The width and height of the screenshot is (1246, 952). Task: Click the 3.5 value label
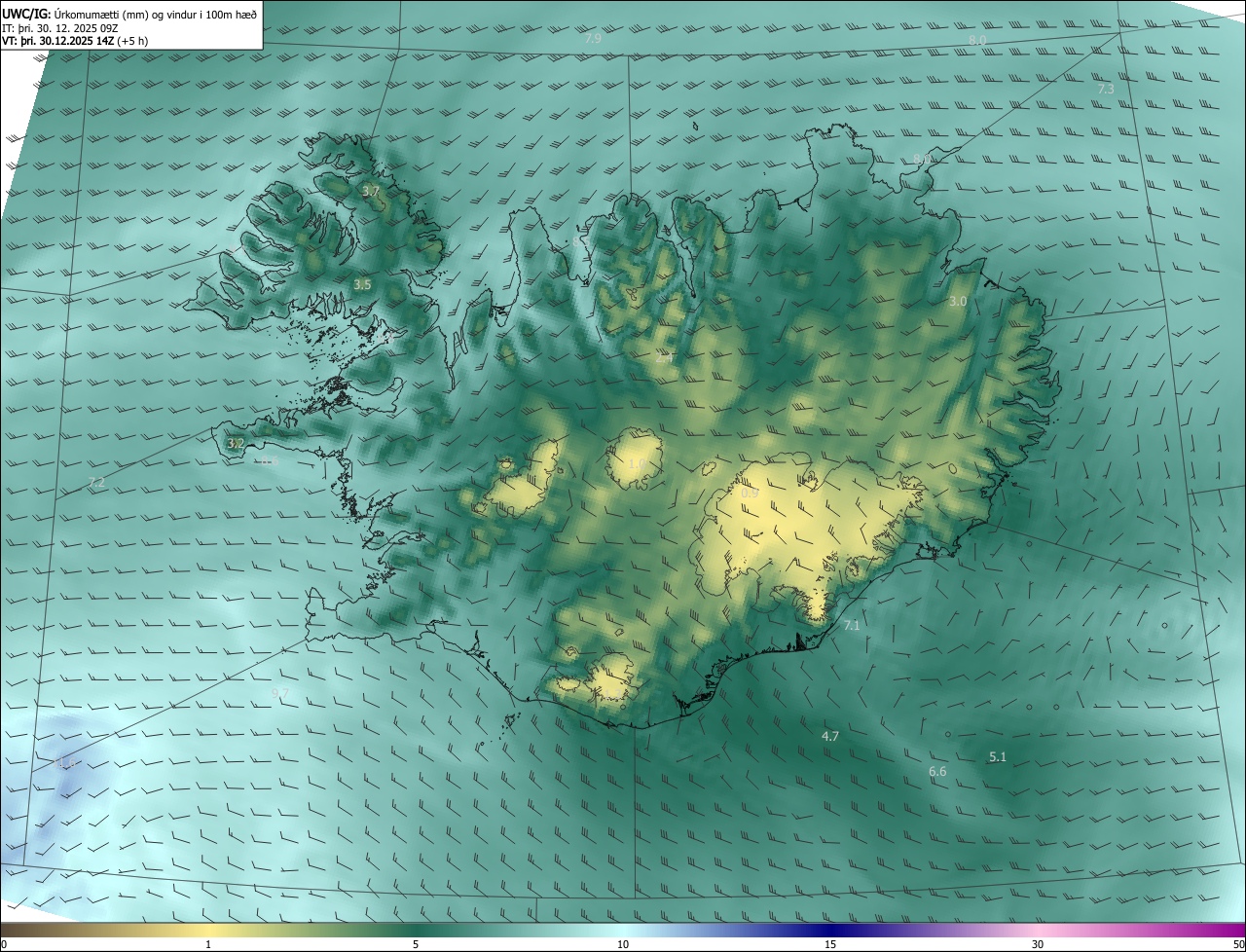click(362, 285)
